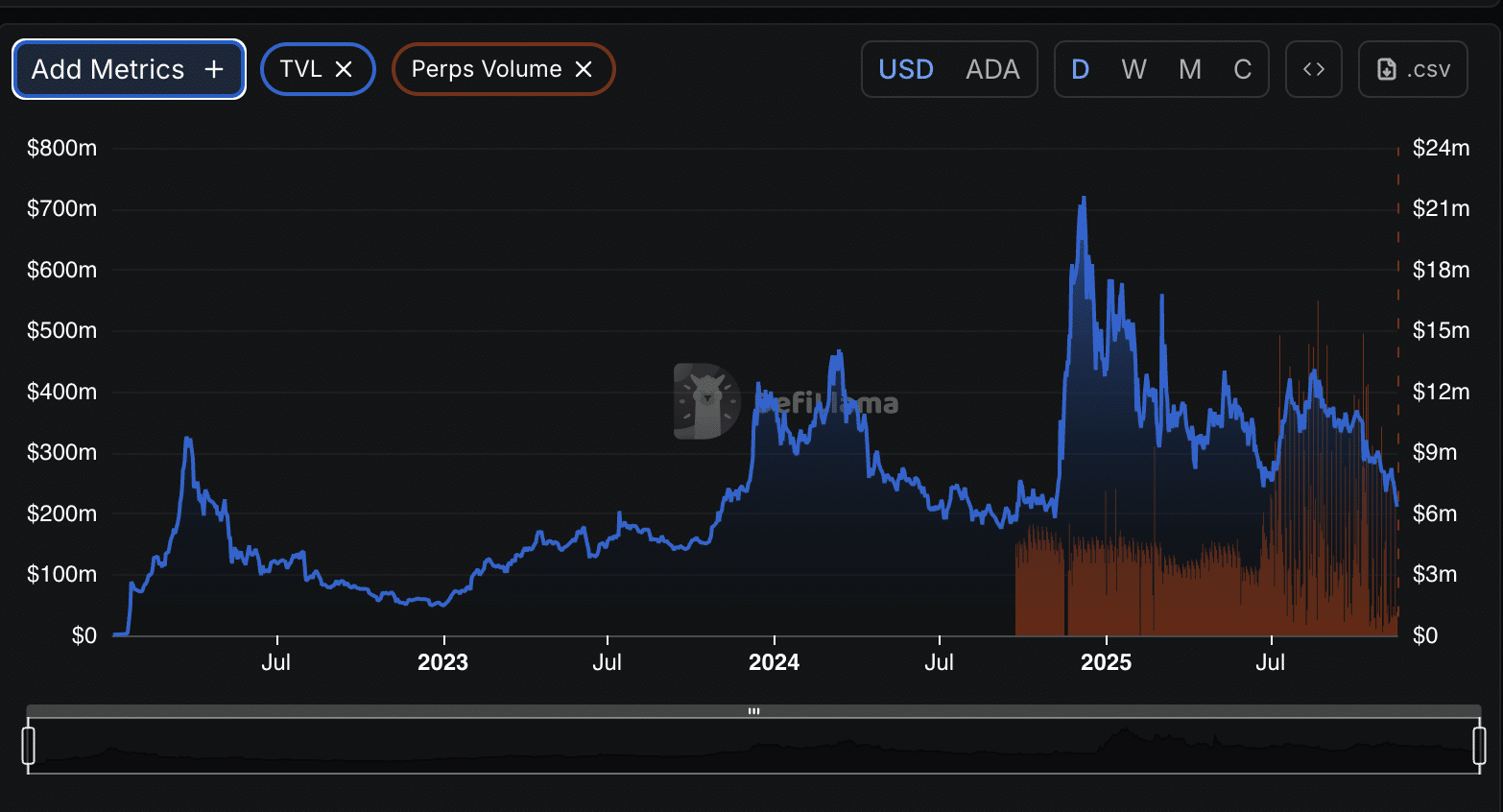
Task: Click the grip icon atop the mini-chart brush
Action: coord(753,710)
